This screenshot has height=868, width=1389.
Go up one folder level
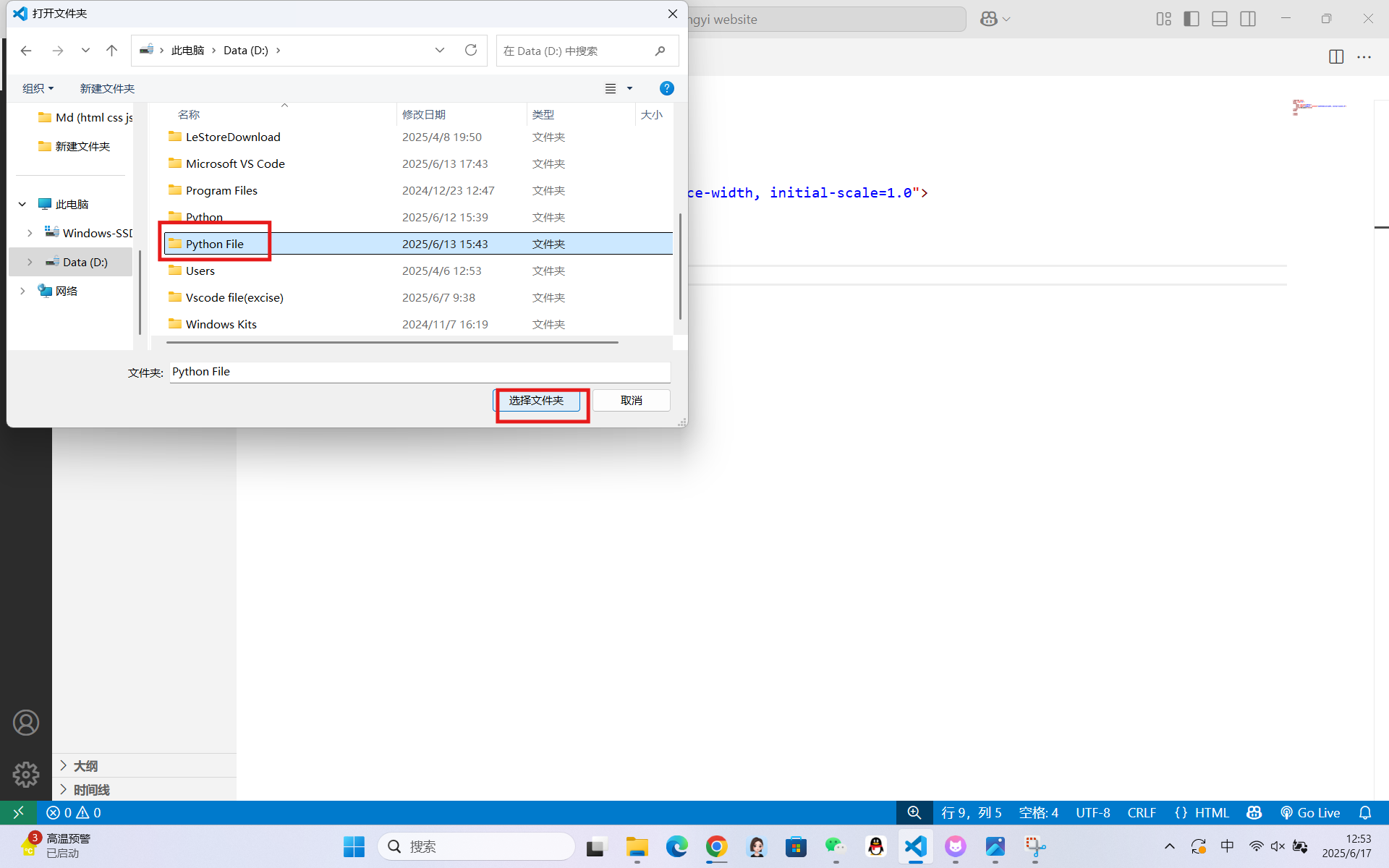(111, 51)
